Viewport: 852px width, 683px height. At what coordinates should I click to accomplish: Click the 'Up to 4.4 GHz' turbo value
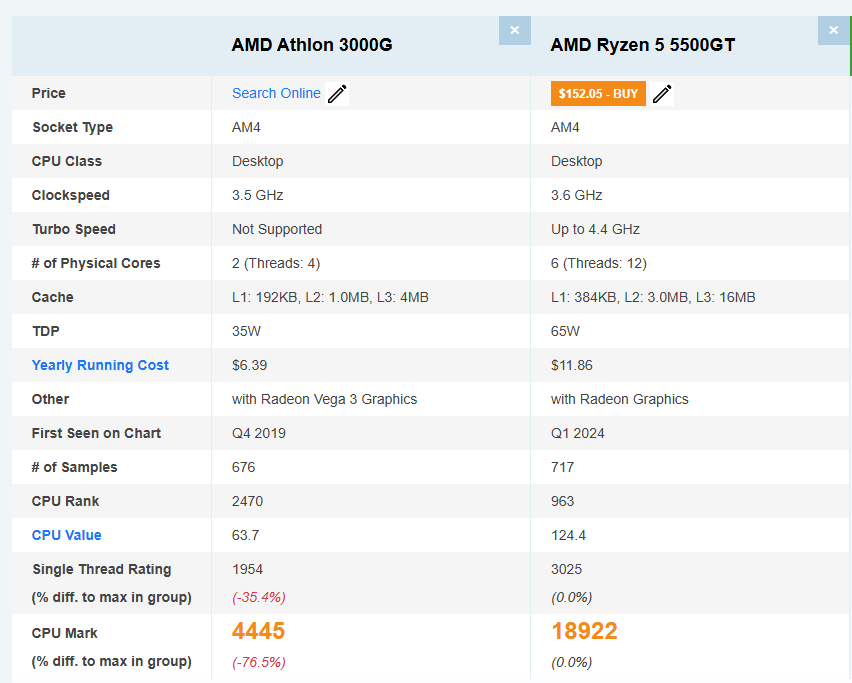point(595,229)
